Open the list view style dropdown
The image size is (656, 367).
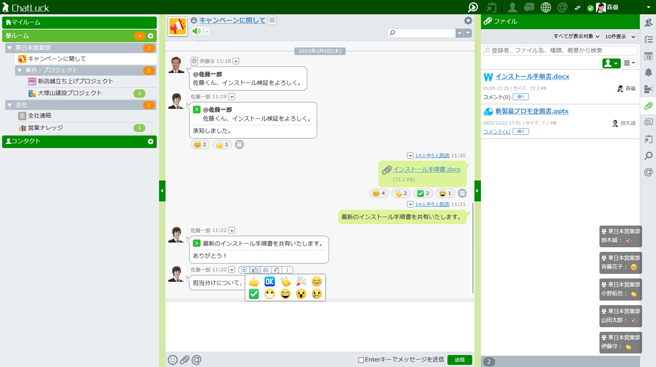[629, 63]
